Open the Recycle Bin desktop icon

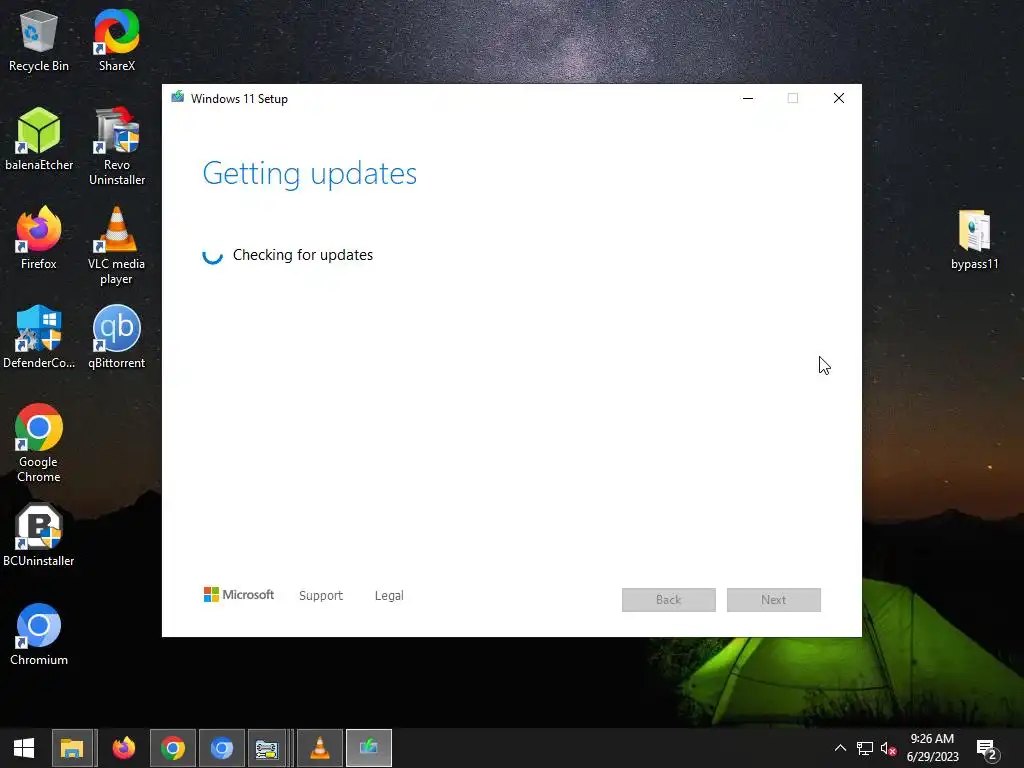pos(39,40)
